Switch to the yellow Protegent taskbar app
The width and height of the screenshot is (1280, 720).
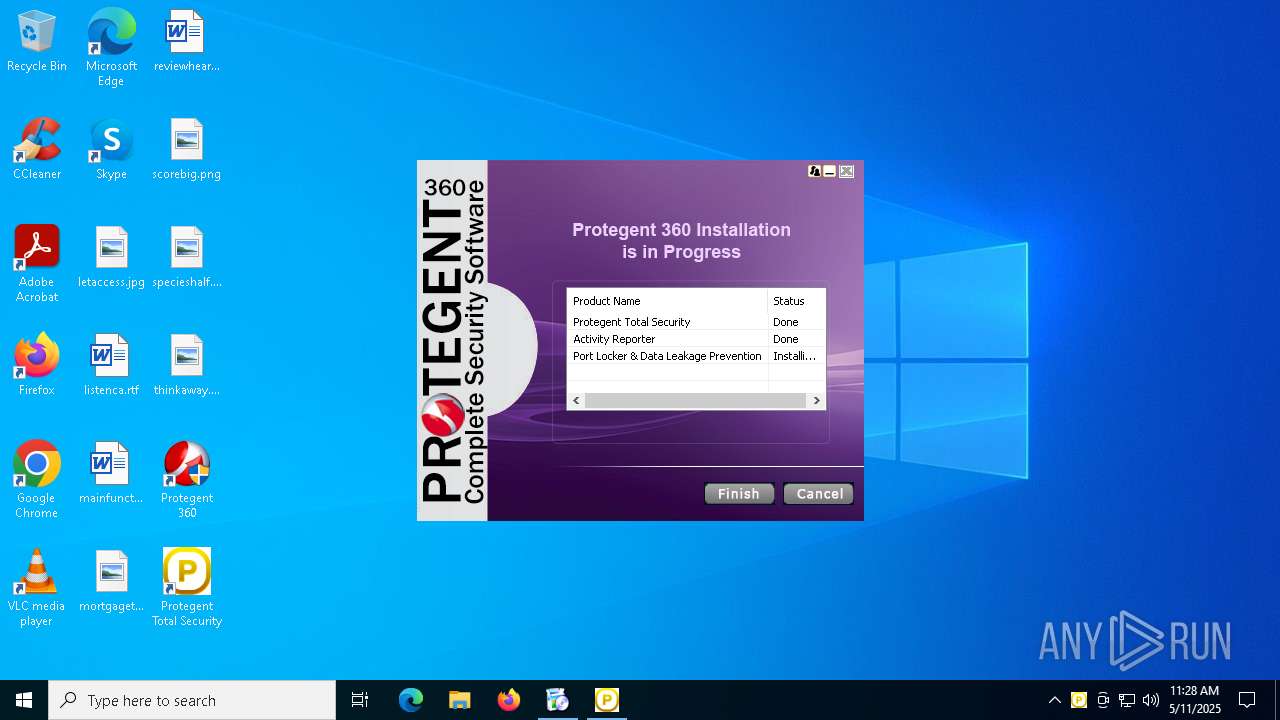pos(606,700)
